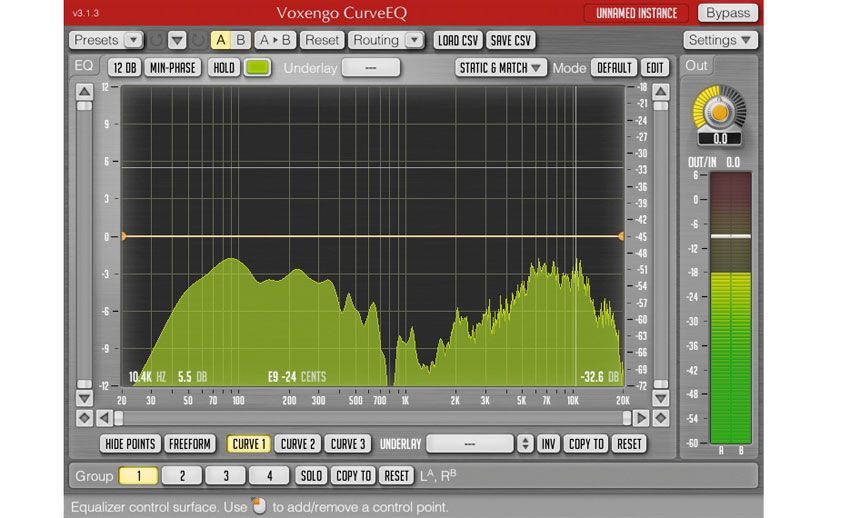Open the undo history dropdown arrow
Viewport: 850px width, 518px height.
pyautogui.click(x=177, y=40)
